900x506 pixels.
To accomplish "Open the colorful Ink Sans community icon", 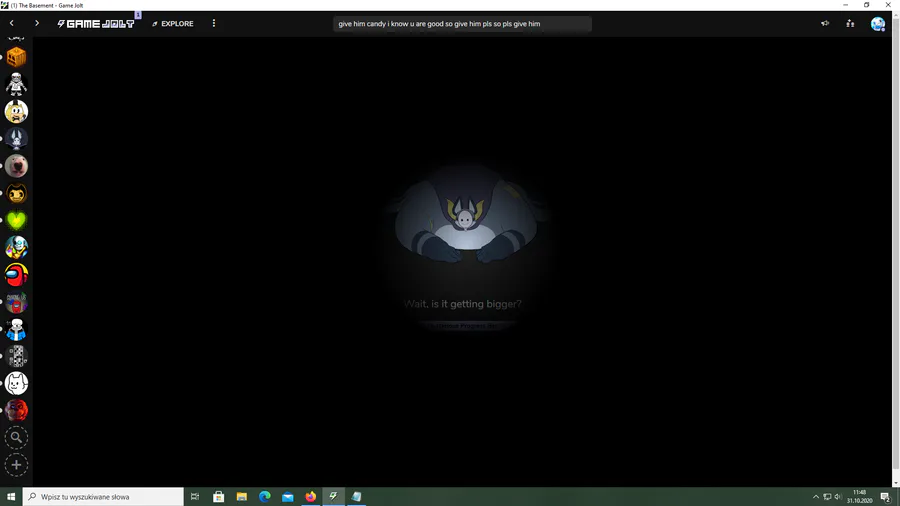I will (16, 247).
